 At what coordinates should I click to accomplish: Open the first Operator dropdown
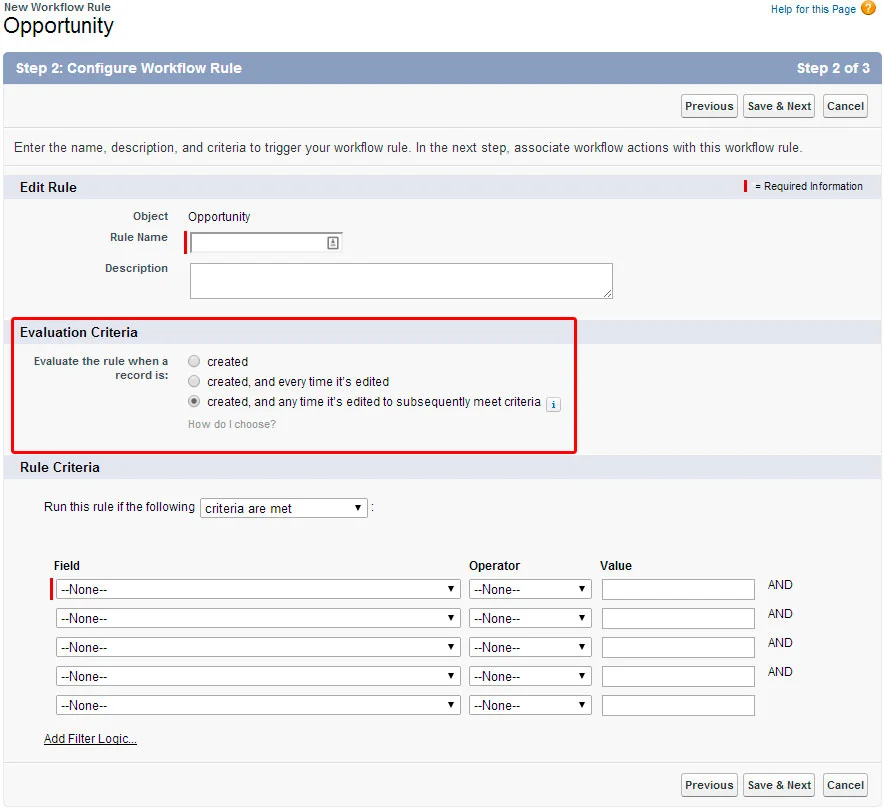(x=529, y=589)
